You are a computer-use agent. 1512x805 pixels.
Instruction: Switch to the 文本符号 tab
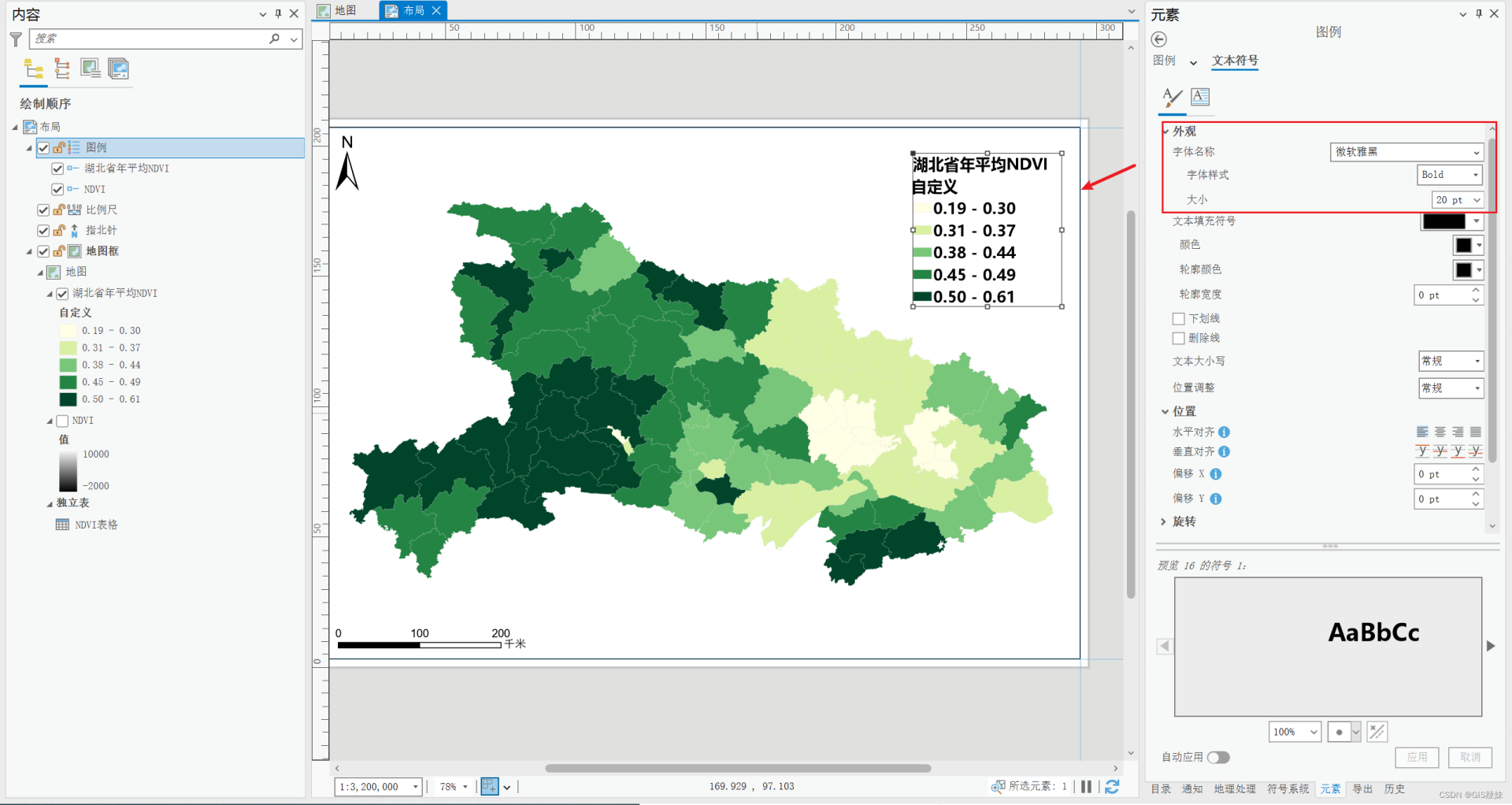(x=1235, y=61)
